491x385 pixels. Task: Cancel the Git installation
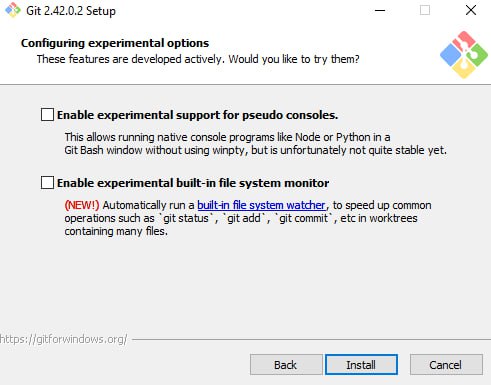446,364
